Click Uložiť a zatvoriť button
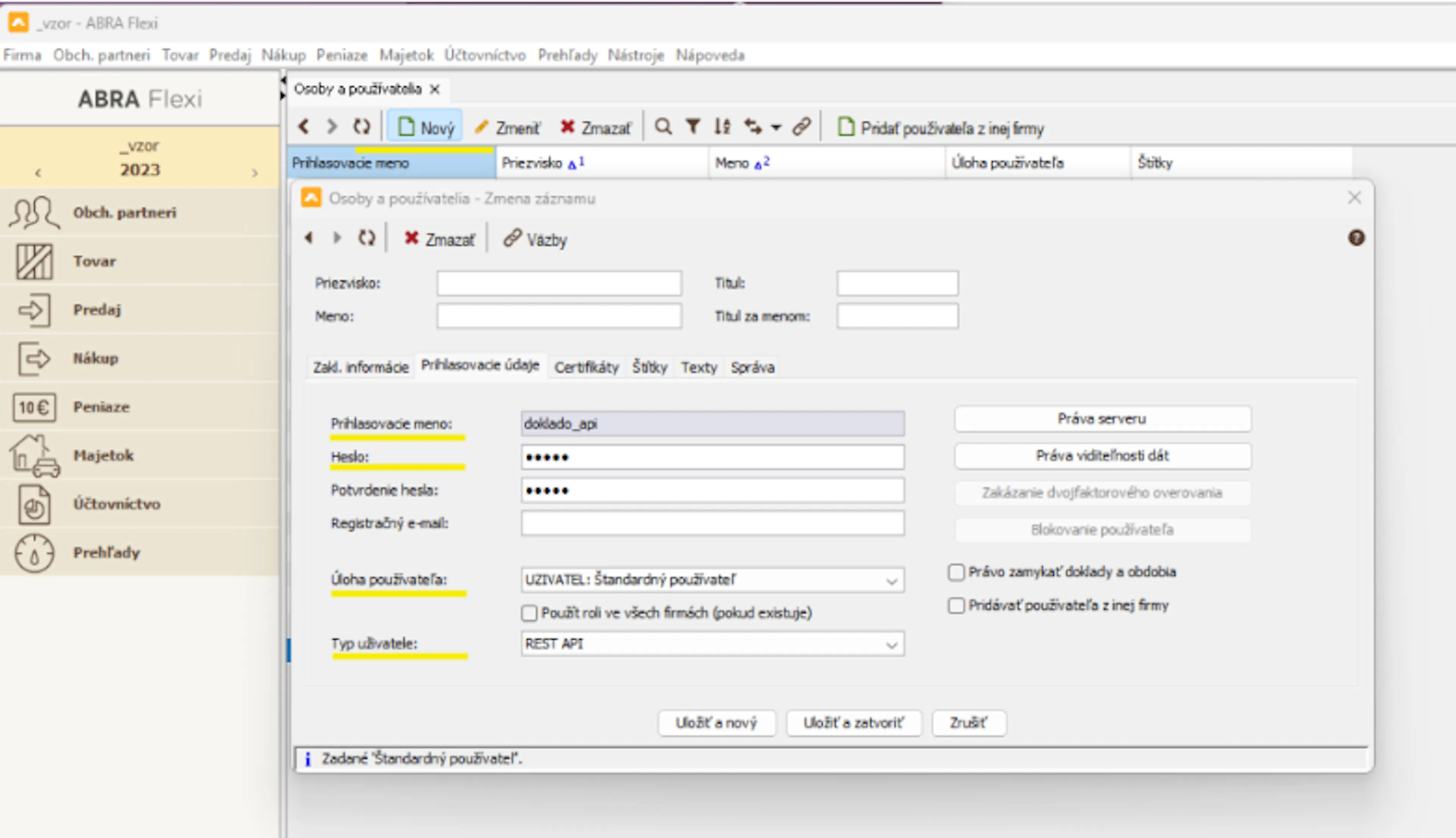The height and width of the screenshot is (838, 1456). pyautogui.click(x=854, y=723)
